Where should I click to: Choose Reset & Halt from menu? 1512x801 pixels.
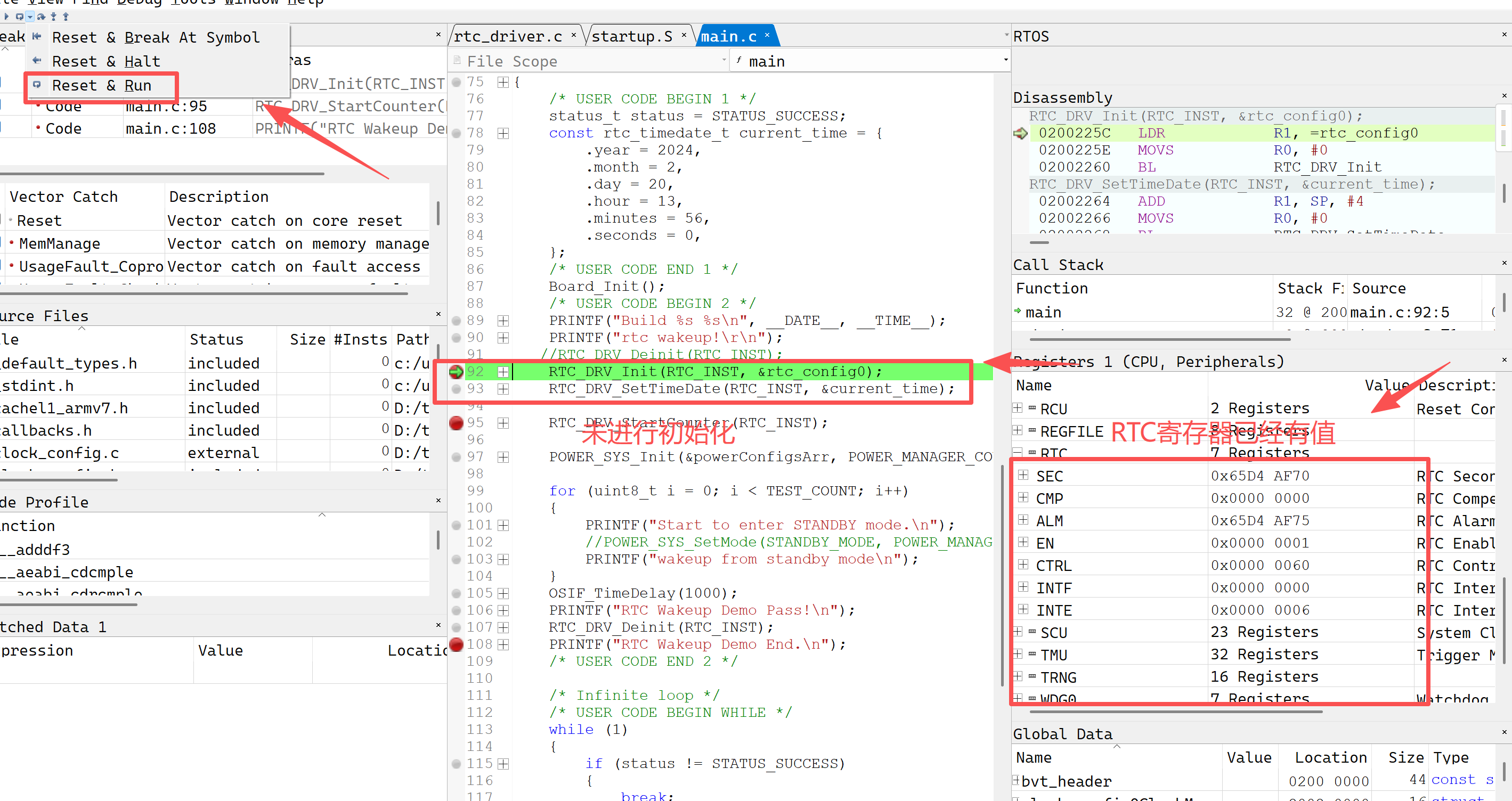105,62
